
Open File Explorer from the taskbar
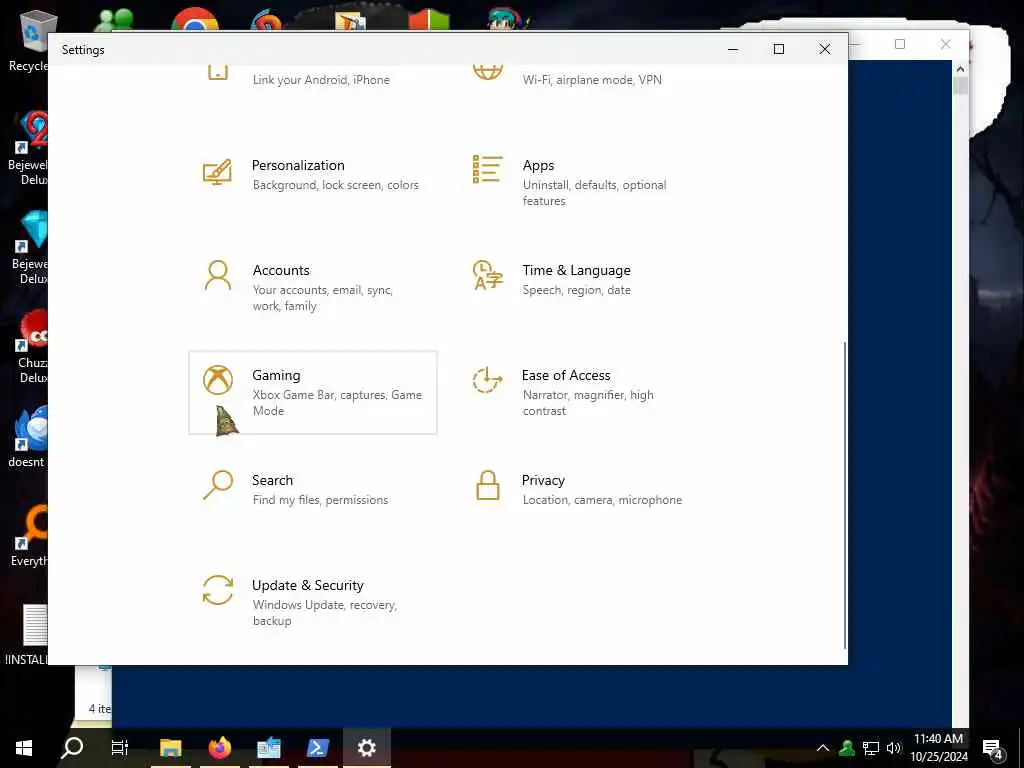point(170,748)
